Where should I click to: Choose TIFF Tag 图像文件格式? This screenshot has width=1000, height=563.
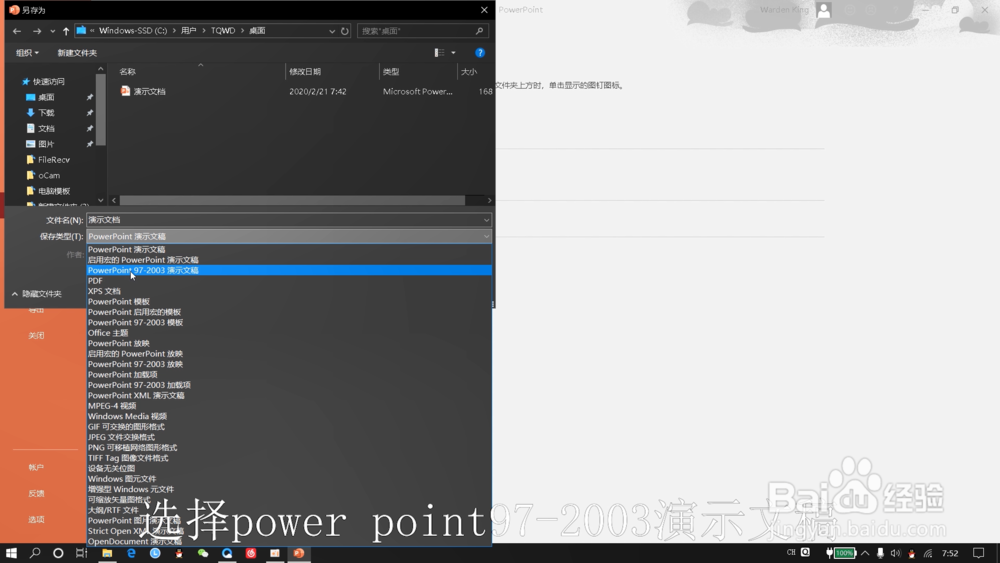coord(289,458)
